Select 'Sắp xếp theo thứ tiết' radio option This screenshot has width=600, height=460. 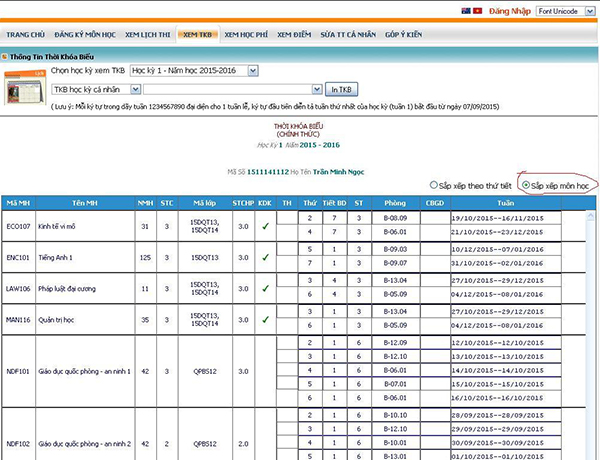point(433,185)
